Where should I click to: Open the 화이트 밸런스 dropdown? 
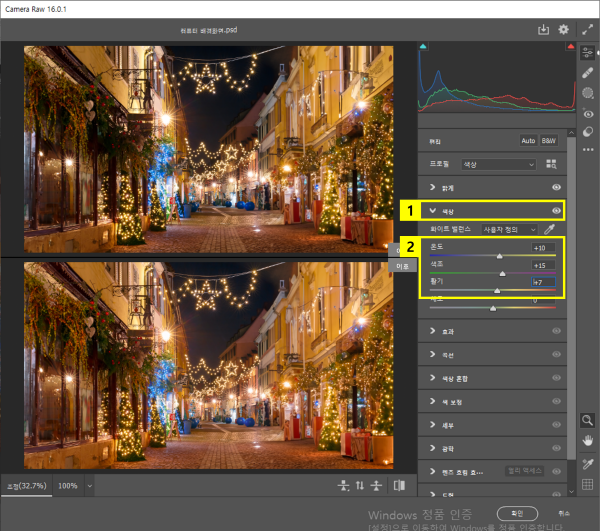510,229
